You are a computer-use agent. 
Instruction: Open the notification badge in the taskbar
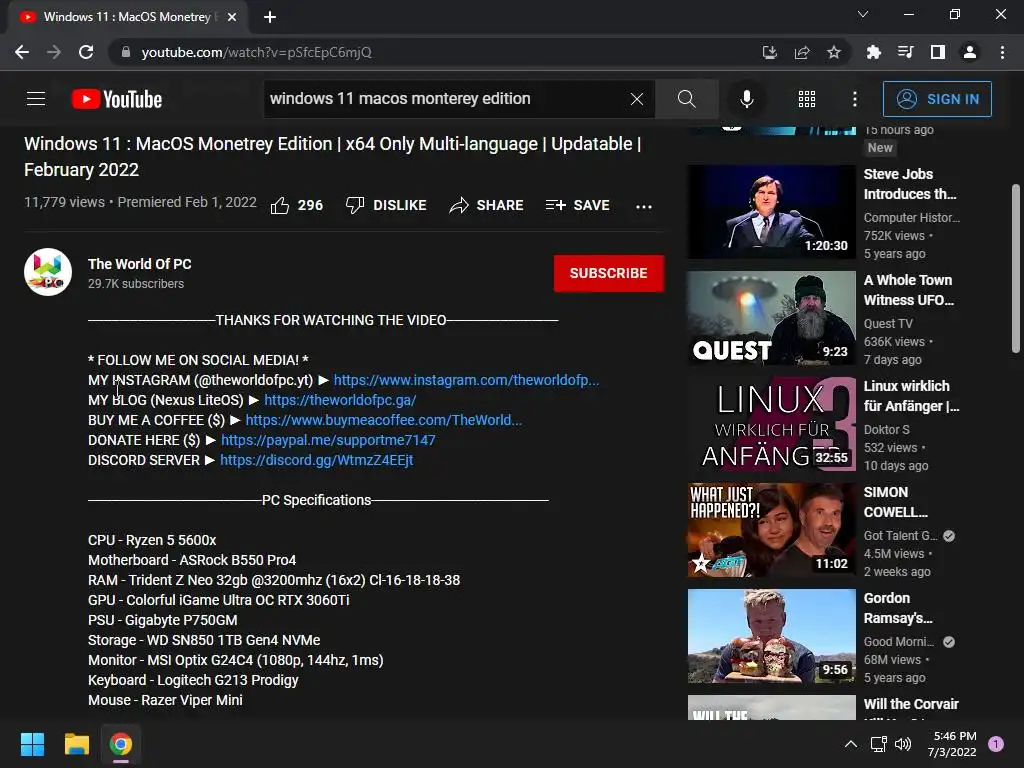996,744
